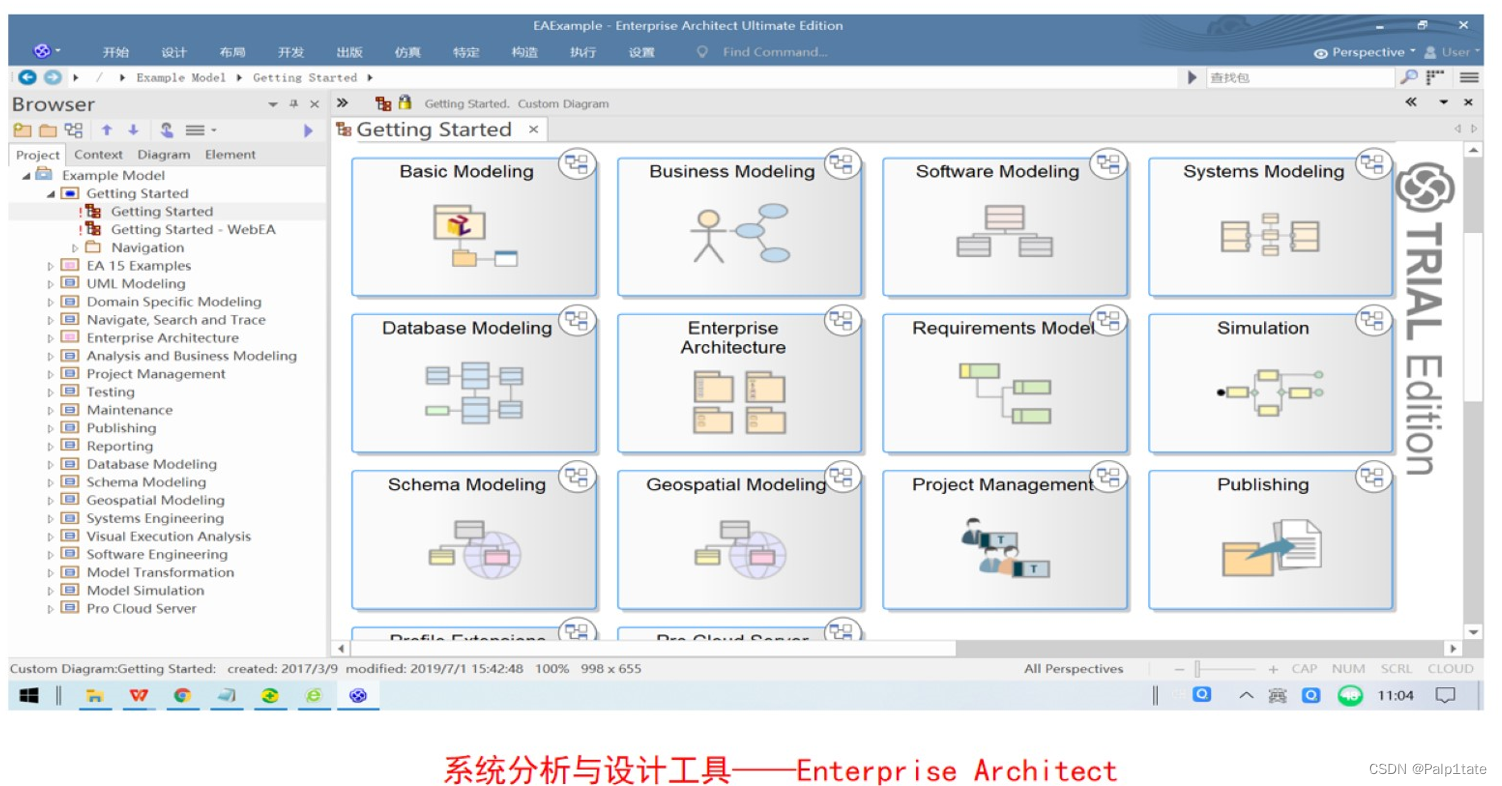Click the vertical scrollbar down arrow
The width and height of the screenshot is (1502, 786).
coord(1473,631)
